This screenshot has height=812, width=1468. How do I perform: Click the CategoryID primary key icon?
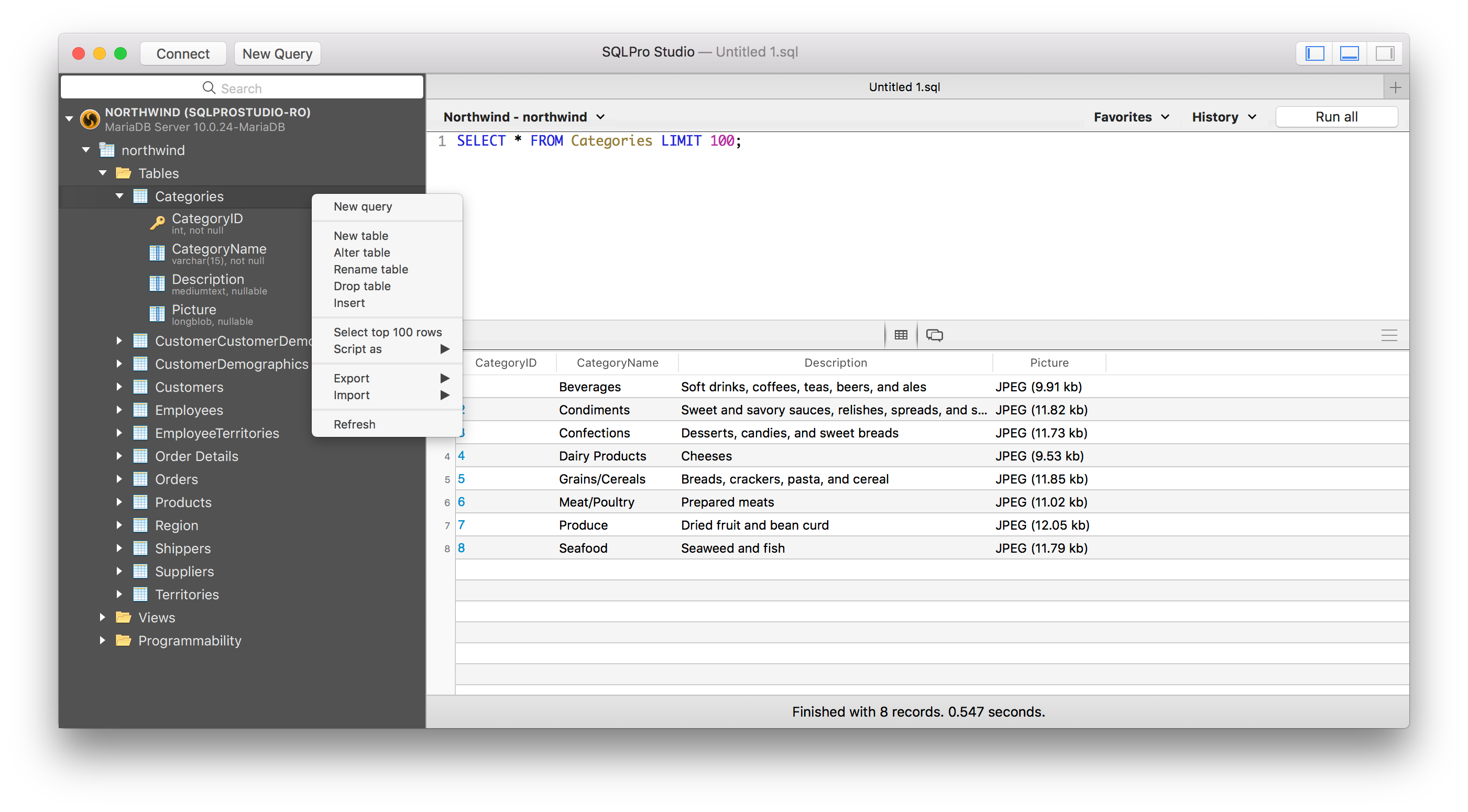tap(157, 223)
